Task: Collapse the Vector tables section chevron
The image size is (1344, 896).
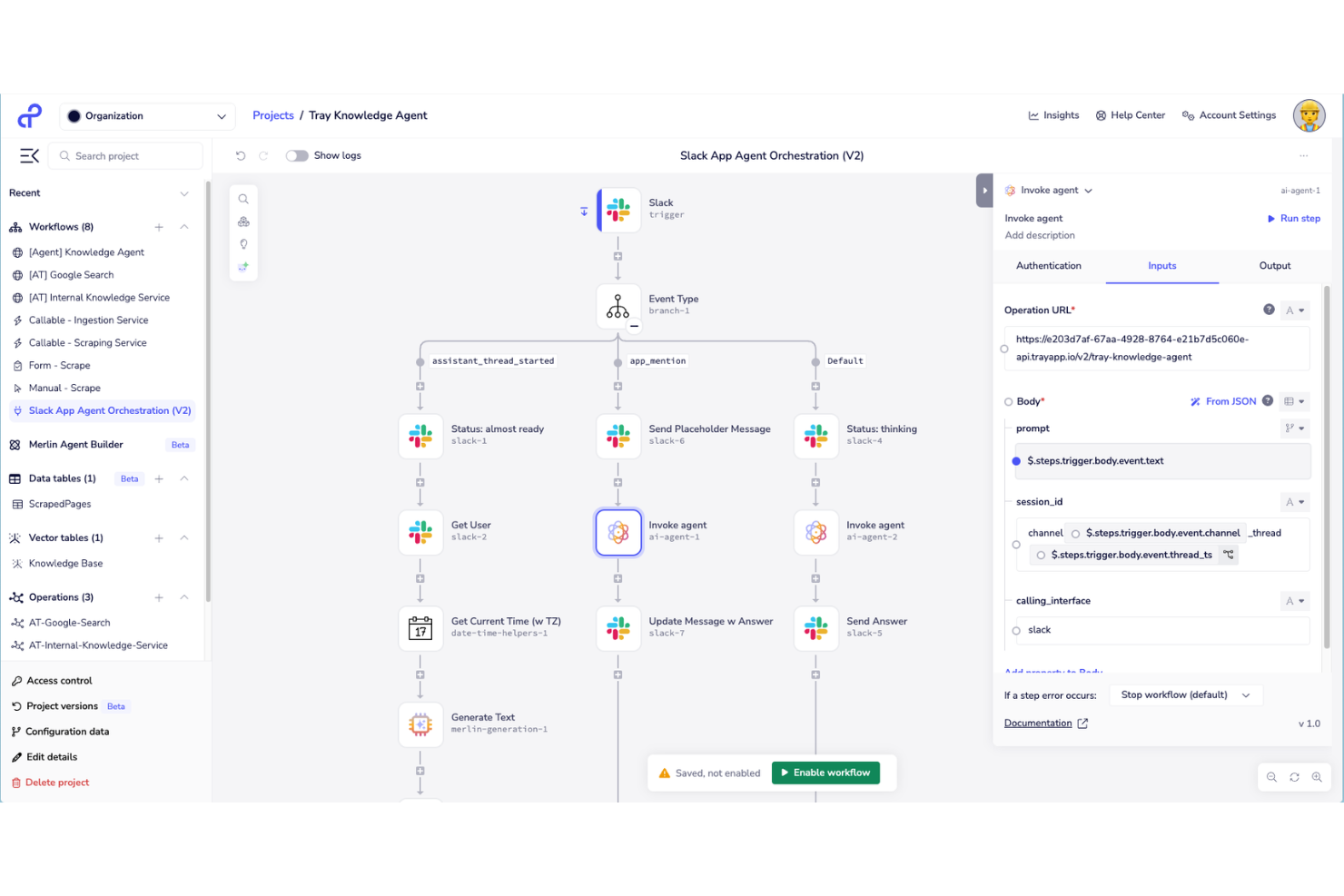Action: click(184, 538)
